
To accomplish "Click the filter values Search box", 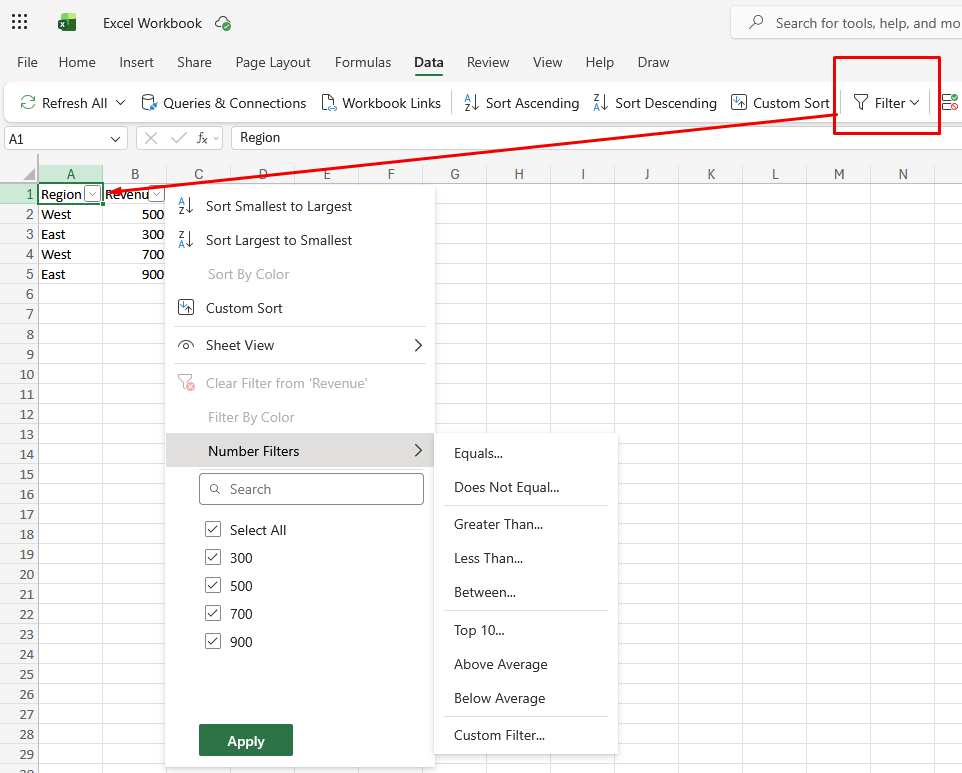I will 311,489.
